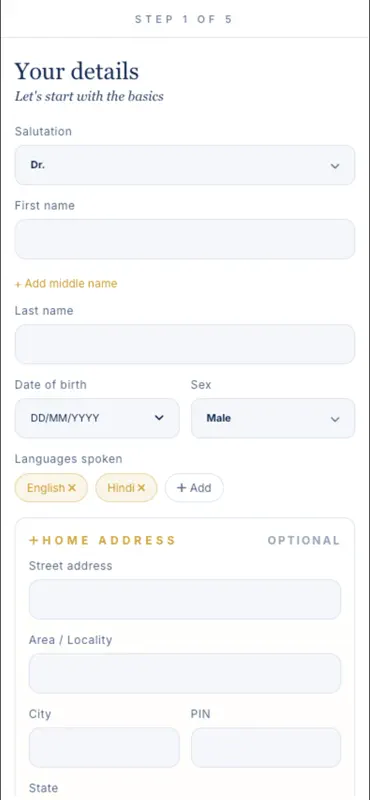Click the chevron in the Sex dropdown
Image resolution: width=370 pixels, height=800 pixels.
(x=335, y=419)
